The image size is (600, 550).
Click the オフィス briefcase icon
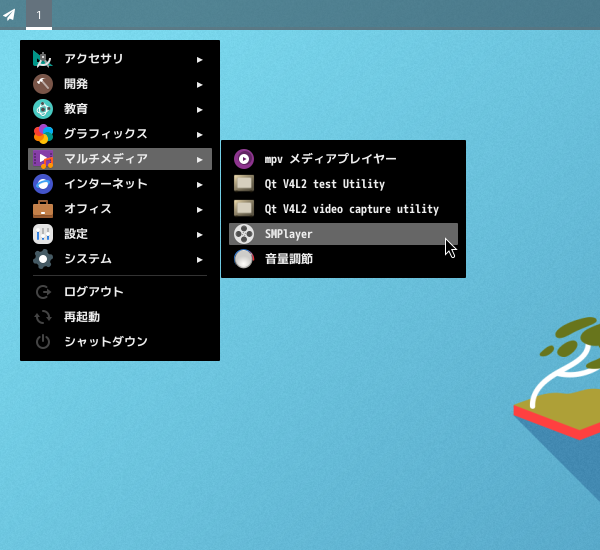[x=43, y=209]
